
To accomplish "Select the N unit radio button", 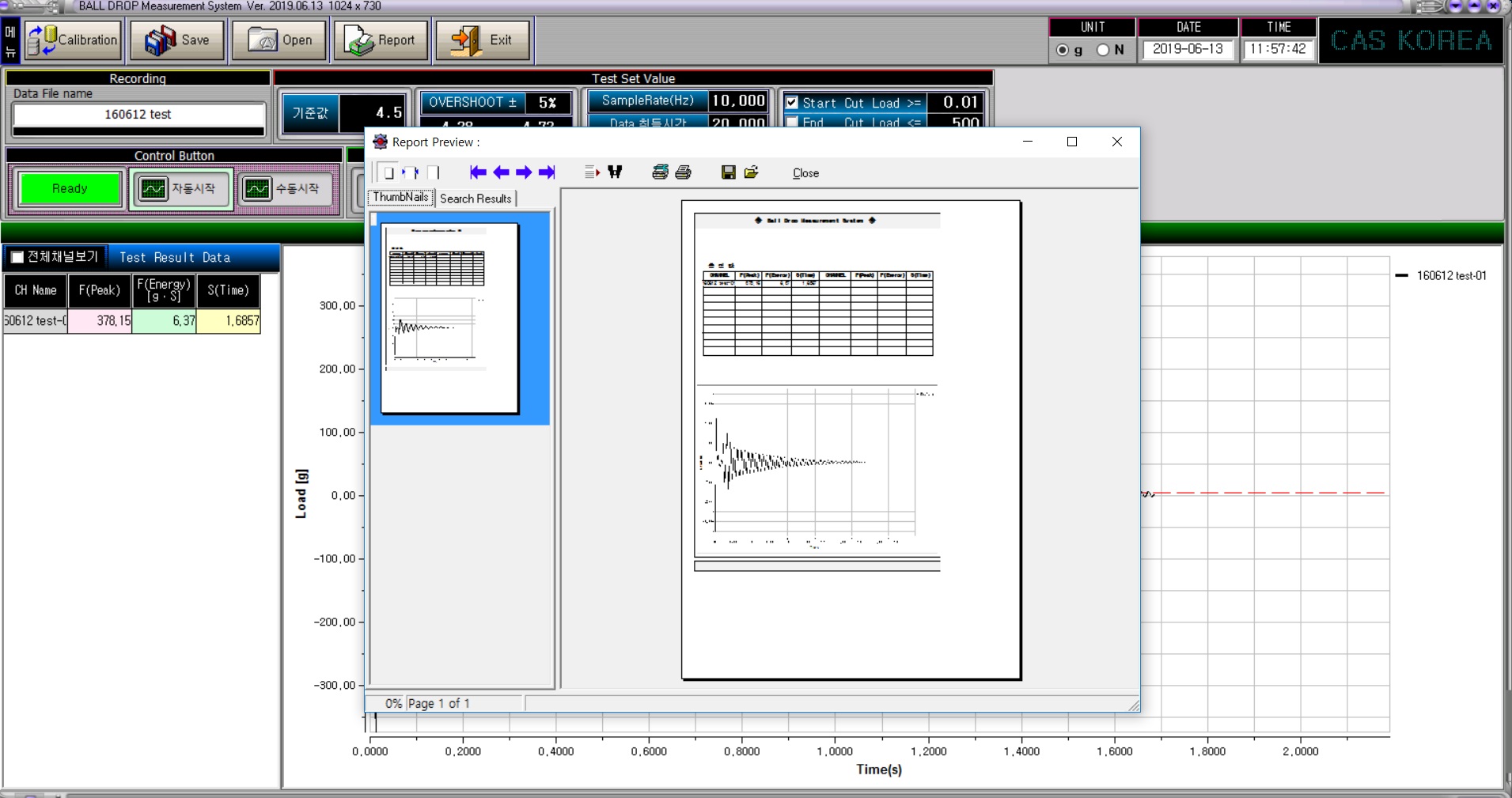I will pyautogui.click(x=1103, y=50).
